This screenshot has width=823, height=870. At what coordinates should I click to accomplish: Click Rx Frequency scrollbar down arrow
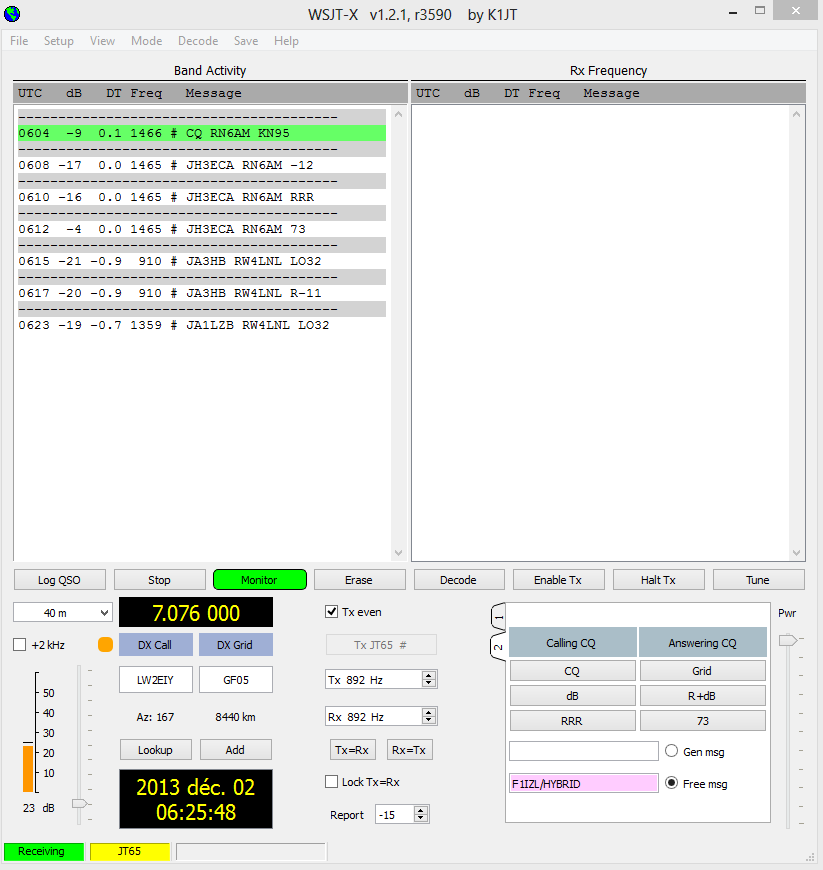point(796,553)
